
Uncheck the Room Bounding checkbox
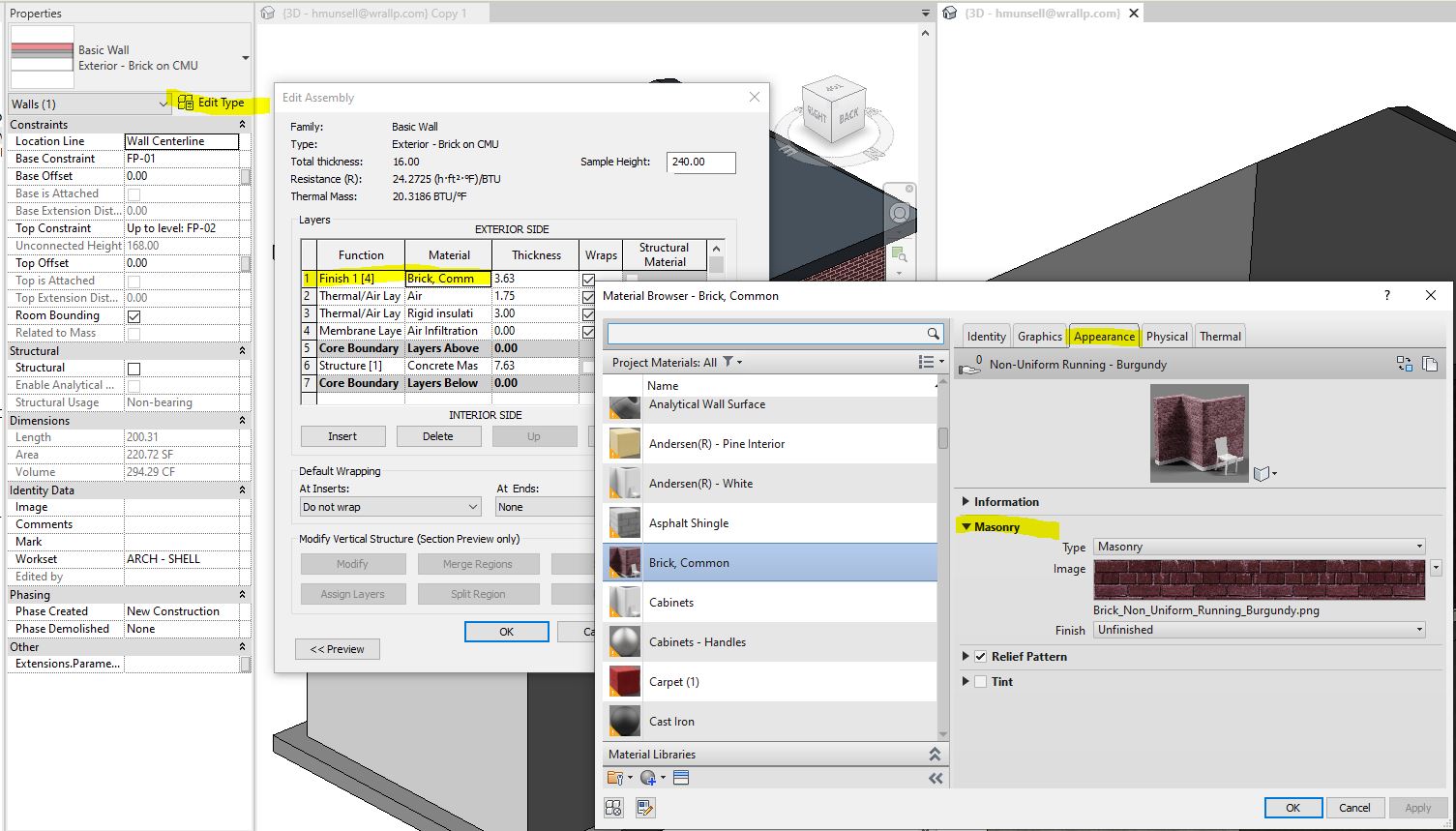pyautogui.click(x=133, y=314)
